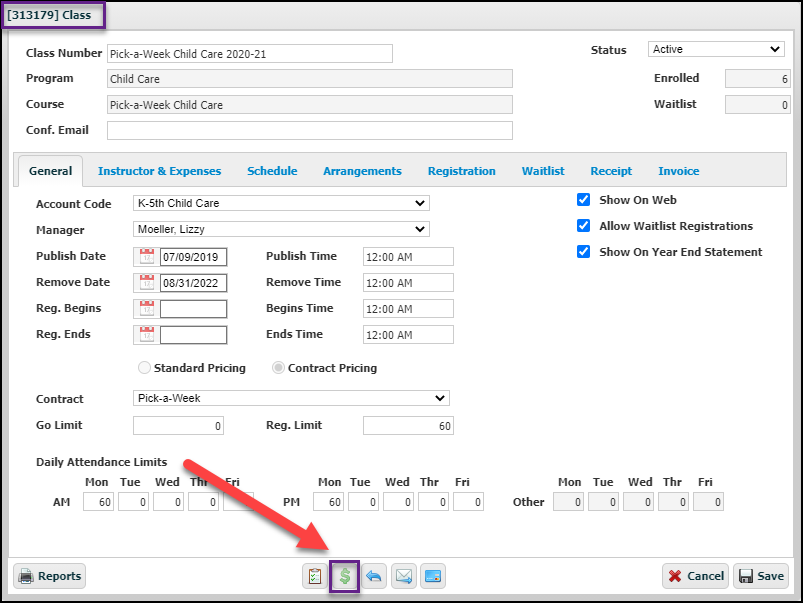Click the Class Number input field
Viewport: 803px width, 603px height.
250,54
